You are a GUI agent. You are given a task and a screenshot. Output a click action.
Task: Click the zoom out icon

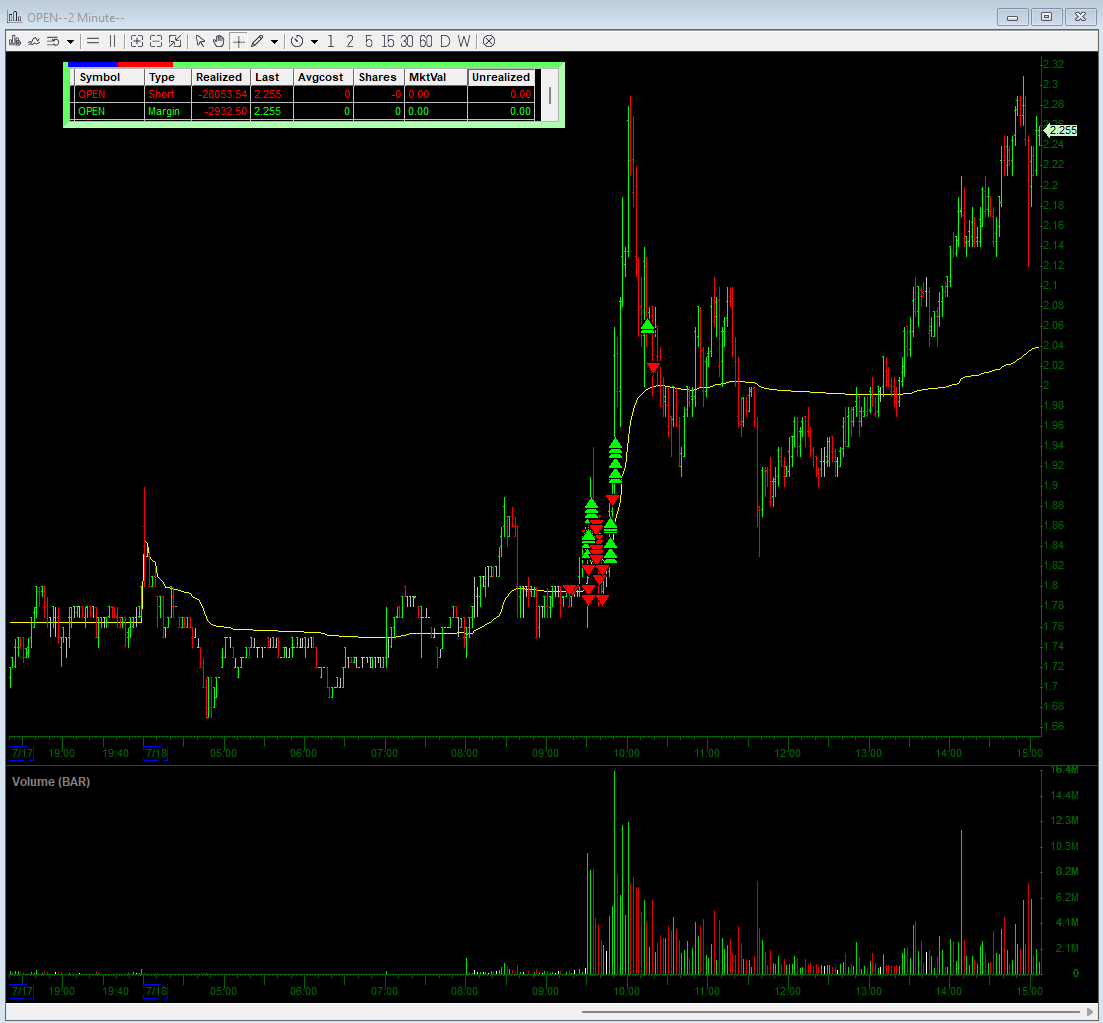pos(156,42)
